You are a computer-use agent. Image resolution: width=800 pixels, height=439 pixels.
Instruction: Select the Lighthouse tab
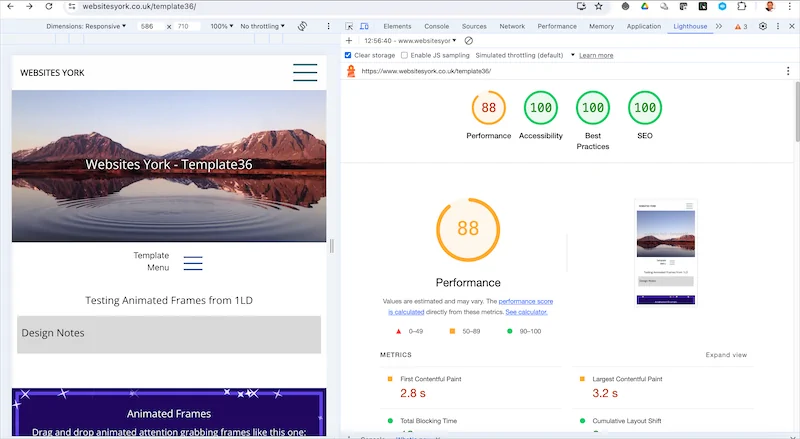click(x=690, y=26)
